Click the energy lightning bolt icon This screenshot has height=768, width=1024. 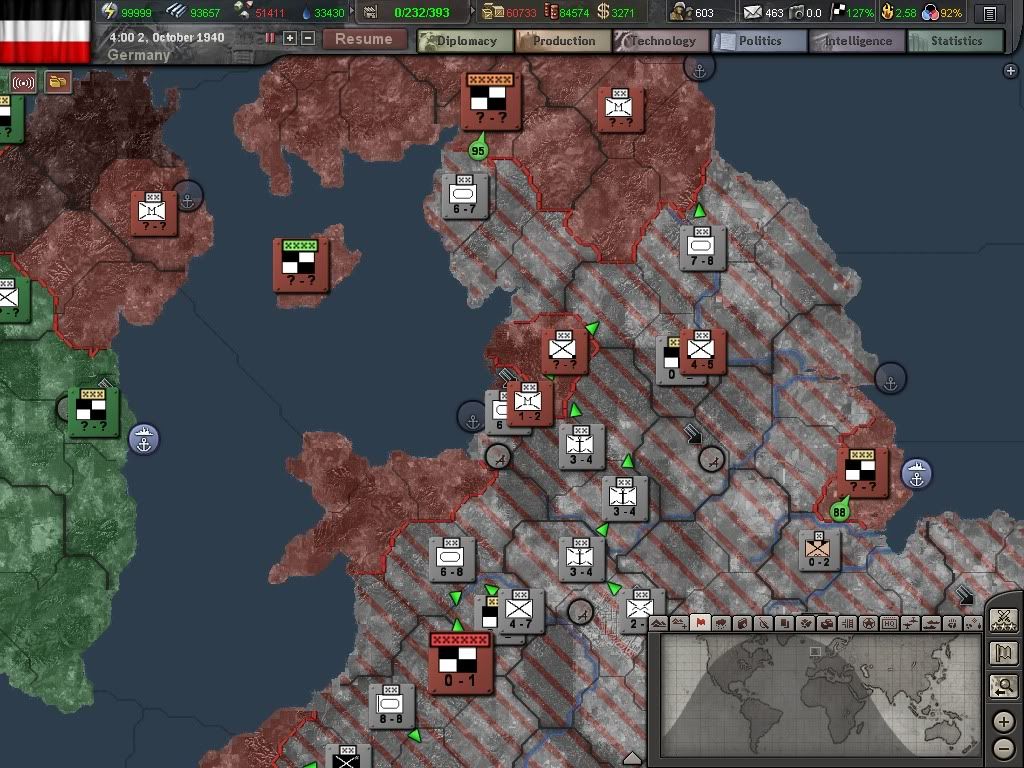[x=109, y=11]
